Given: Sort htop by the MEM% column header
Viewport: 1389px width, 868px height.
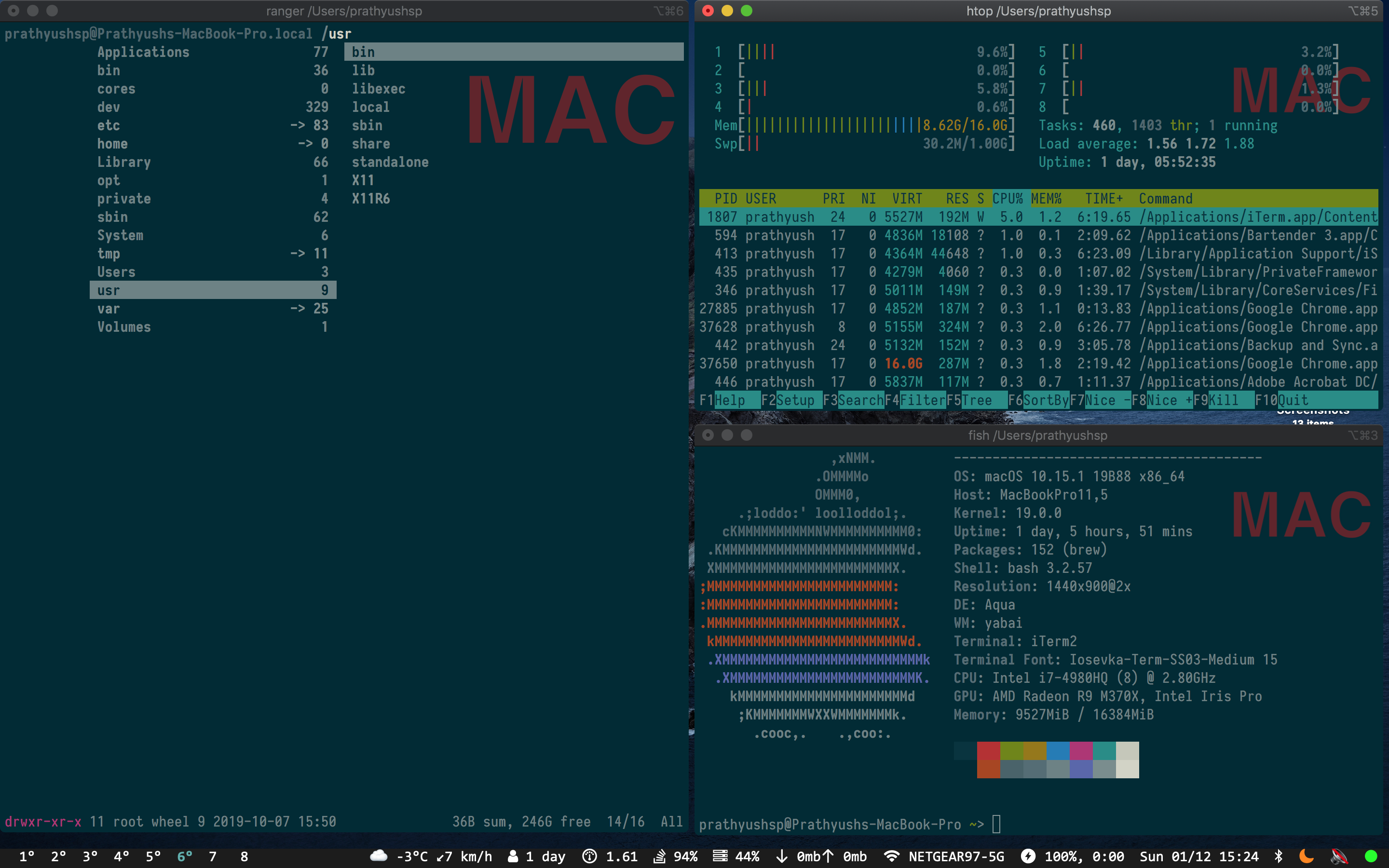Looking at the screenshot, I should pyautogui.click(x=1046, y=199).
